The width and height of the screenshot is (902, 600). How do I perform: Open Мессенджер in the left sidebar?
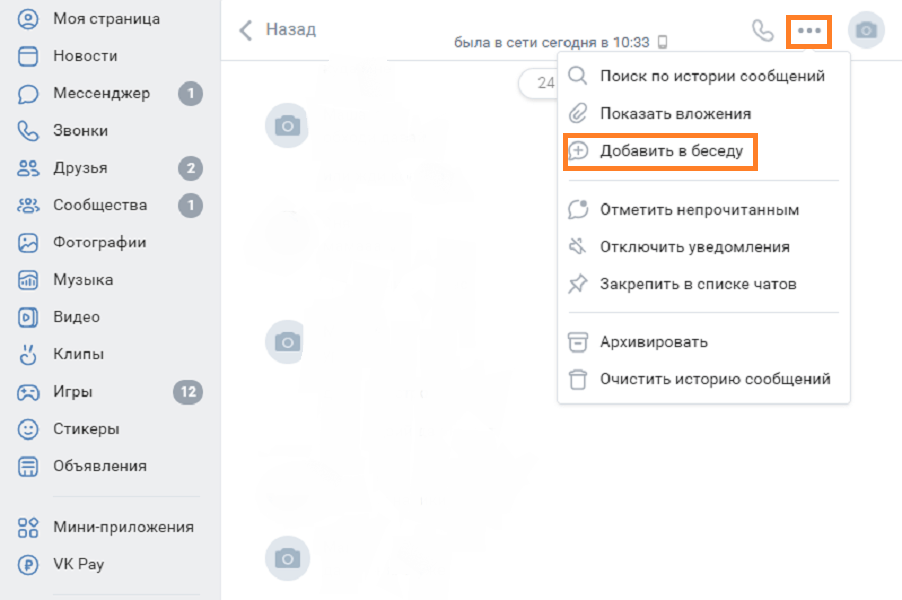pos(100,94)
